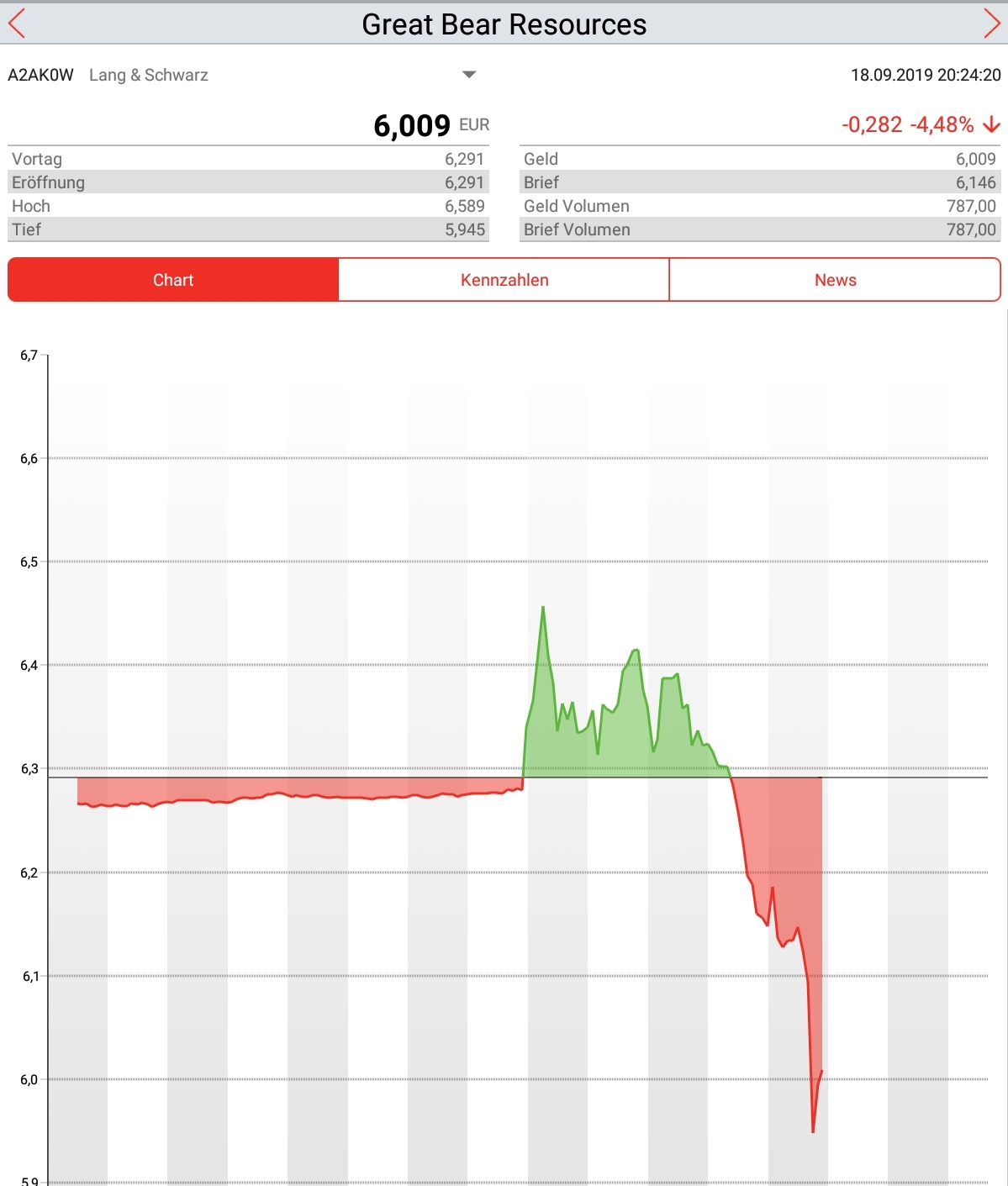Click the 6,0 y-axis label

click(29, 1080)
